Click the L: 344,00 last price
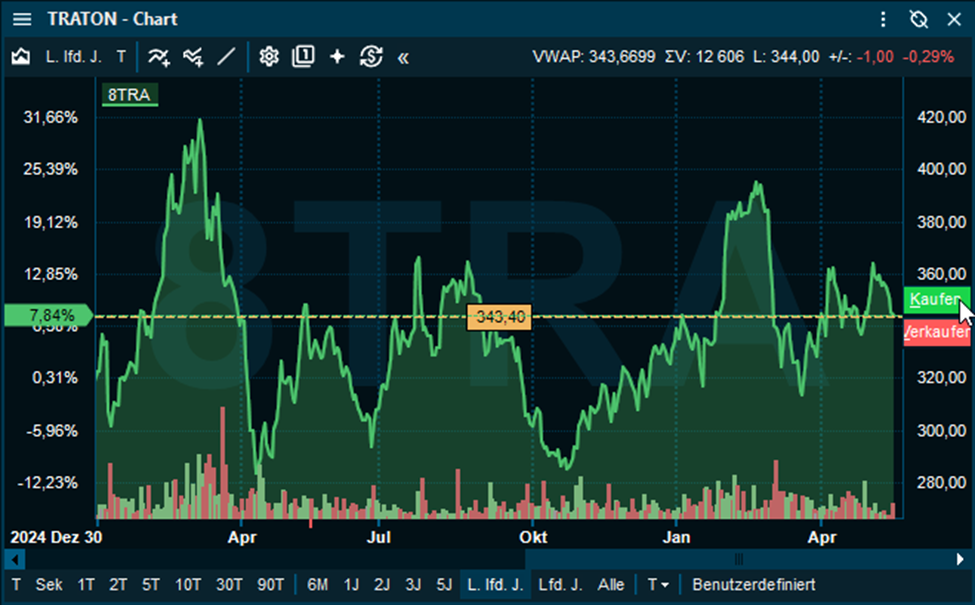Viewport: 975px width, 605px height. coord(786,57)
